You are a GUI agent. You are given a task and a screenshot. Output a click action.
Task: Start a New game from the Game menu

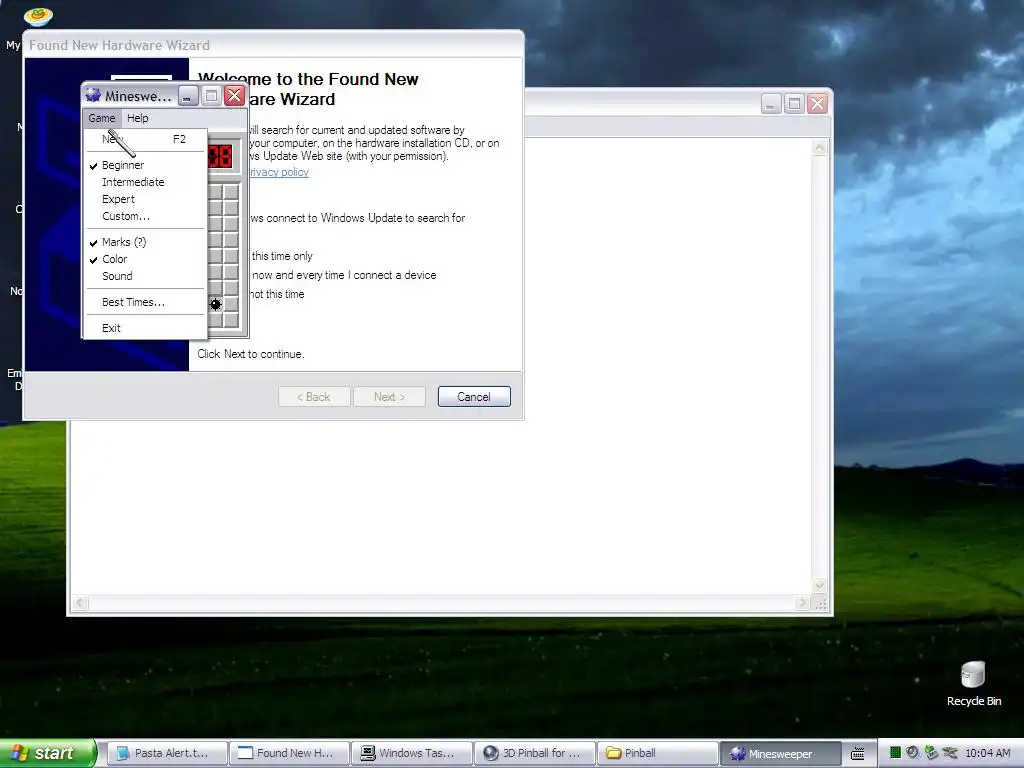(x=145, y=139)
